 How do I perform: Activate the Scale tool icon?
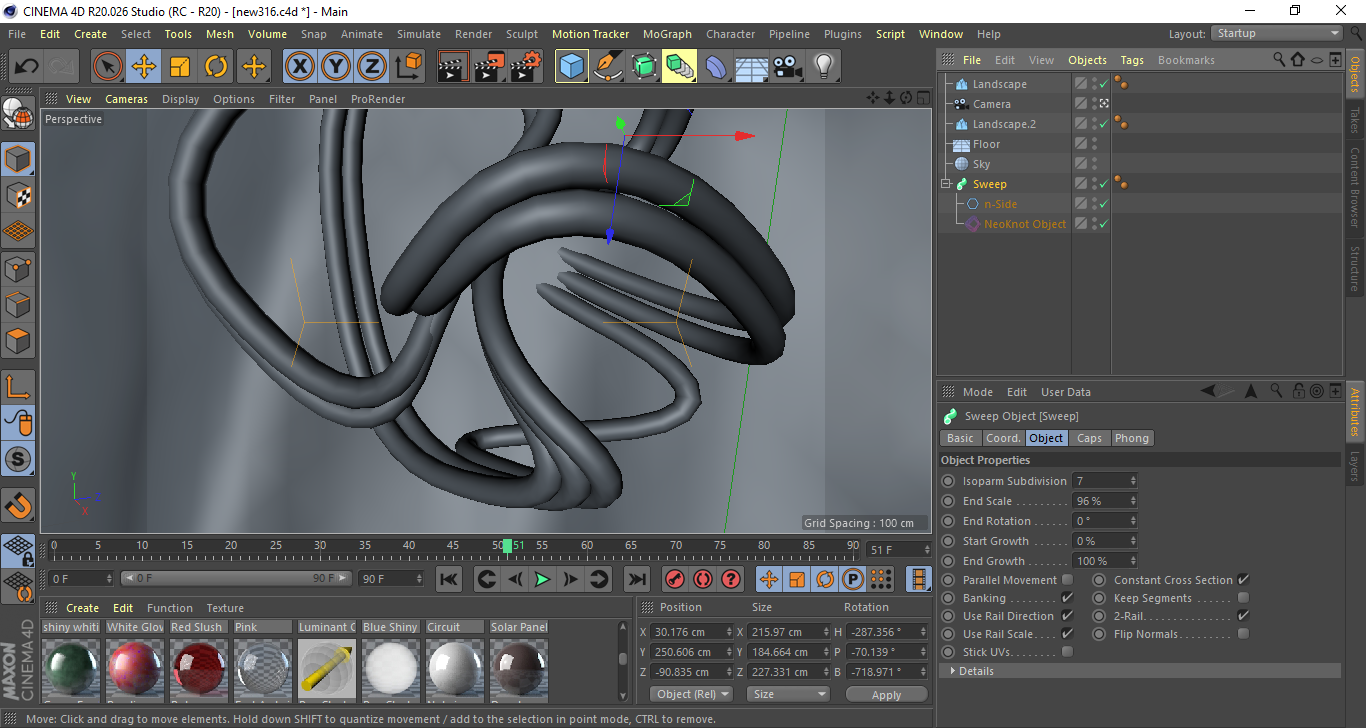pyautogui.click(x=180, y=67)
